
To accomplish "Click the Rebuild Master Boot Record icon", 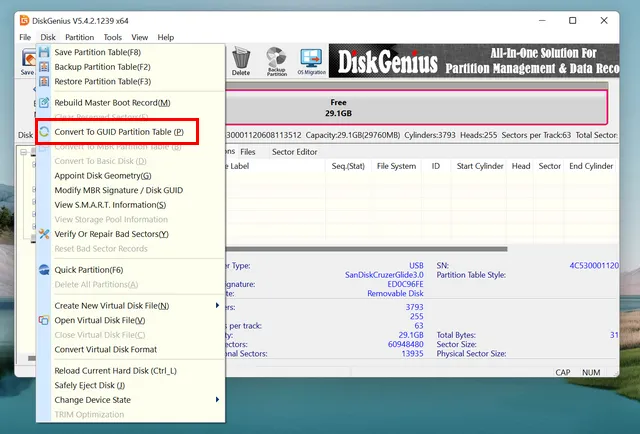I will point(44,102).
